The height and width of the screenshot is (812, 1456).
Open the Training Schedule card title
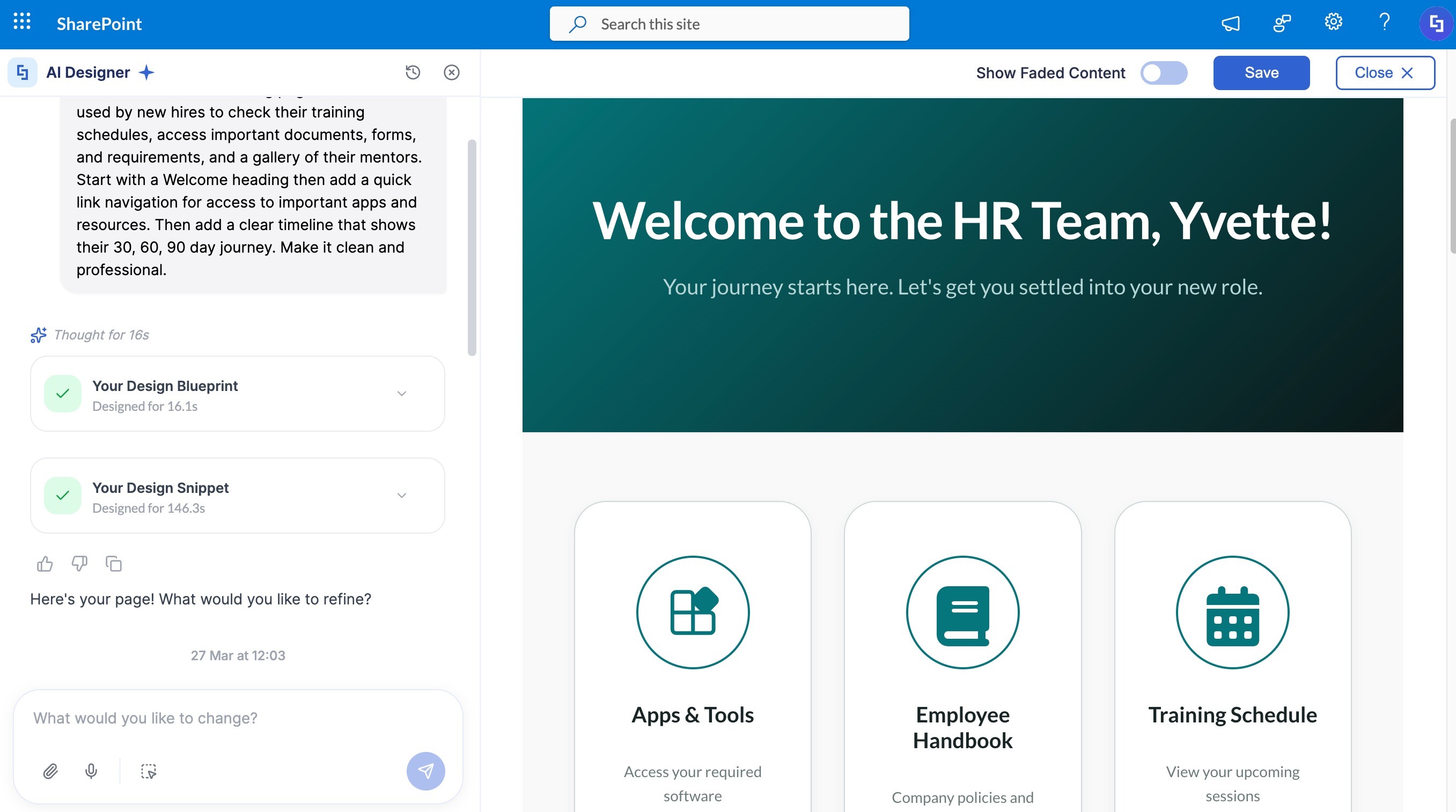tap(1232, 715)
